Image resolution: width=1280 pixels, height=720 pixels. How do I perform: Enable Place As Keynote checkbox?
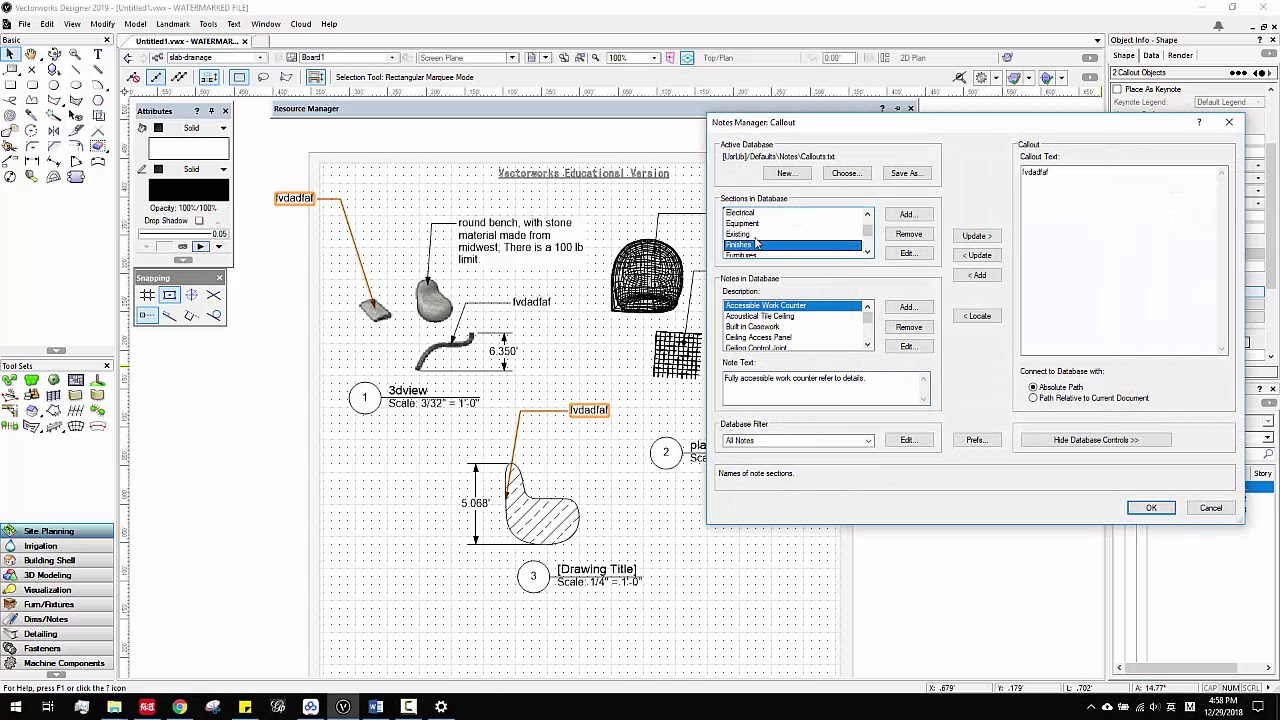click(1117, 89)
